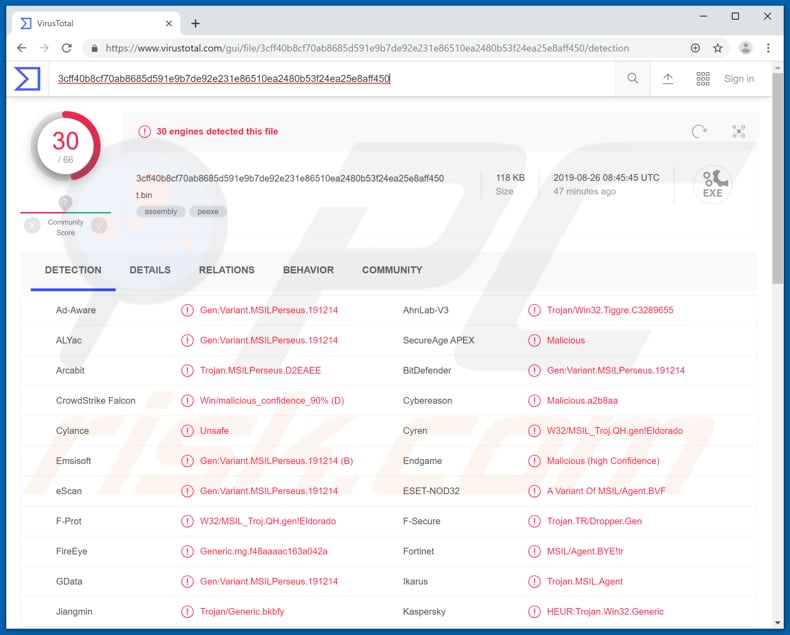The image size is (790, 635).
Task: Click warning icon in Ad-Aware row
Action: [x=187, y=310]
